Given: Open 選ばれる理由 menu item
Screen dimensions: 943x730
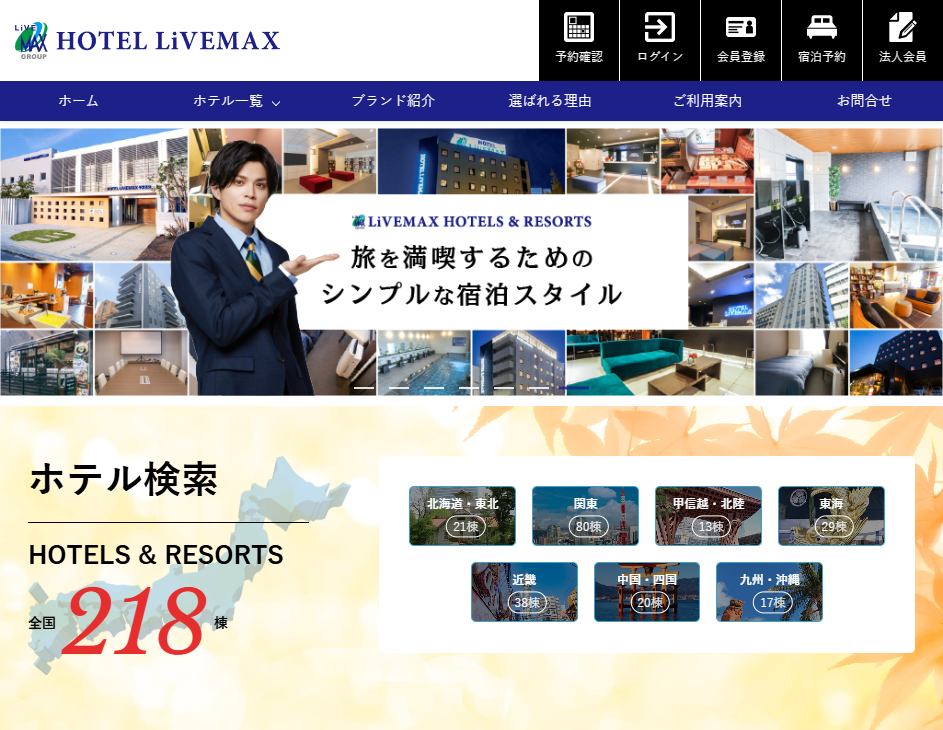Looking at the screenshot, I should tap(550, 100).
